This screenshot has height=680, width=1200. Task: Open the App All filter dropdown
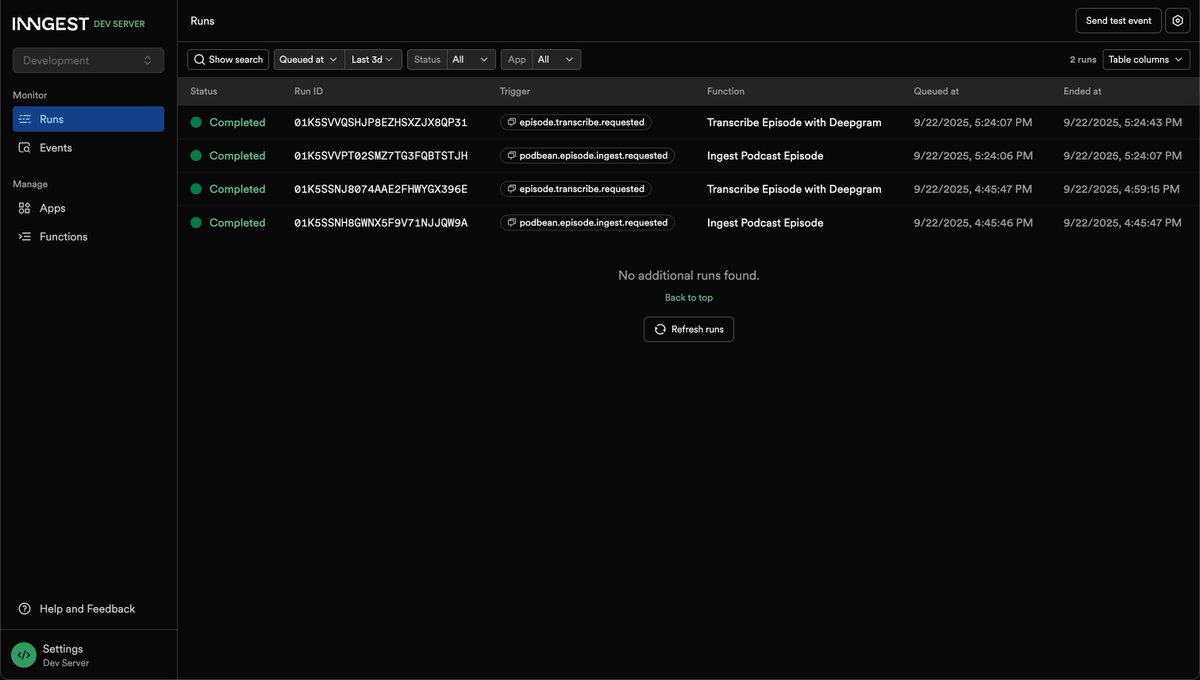557,60
